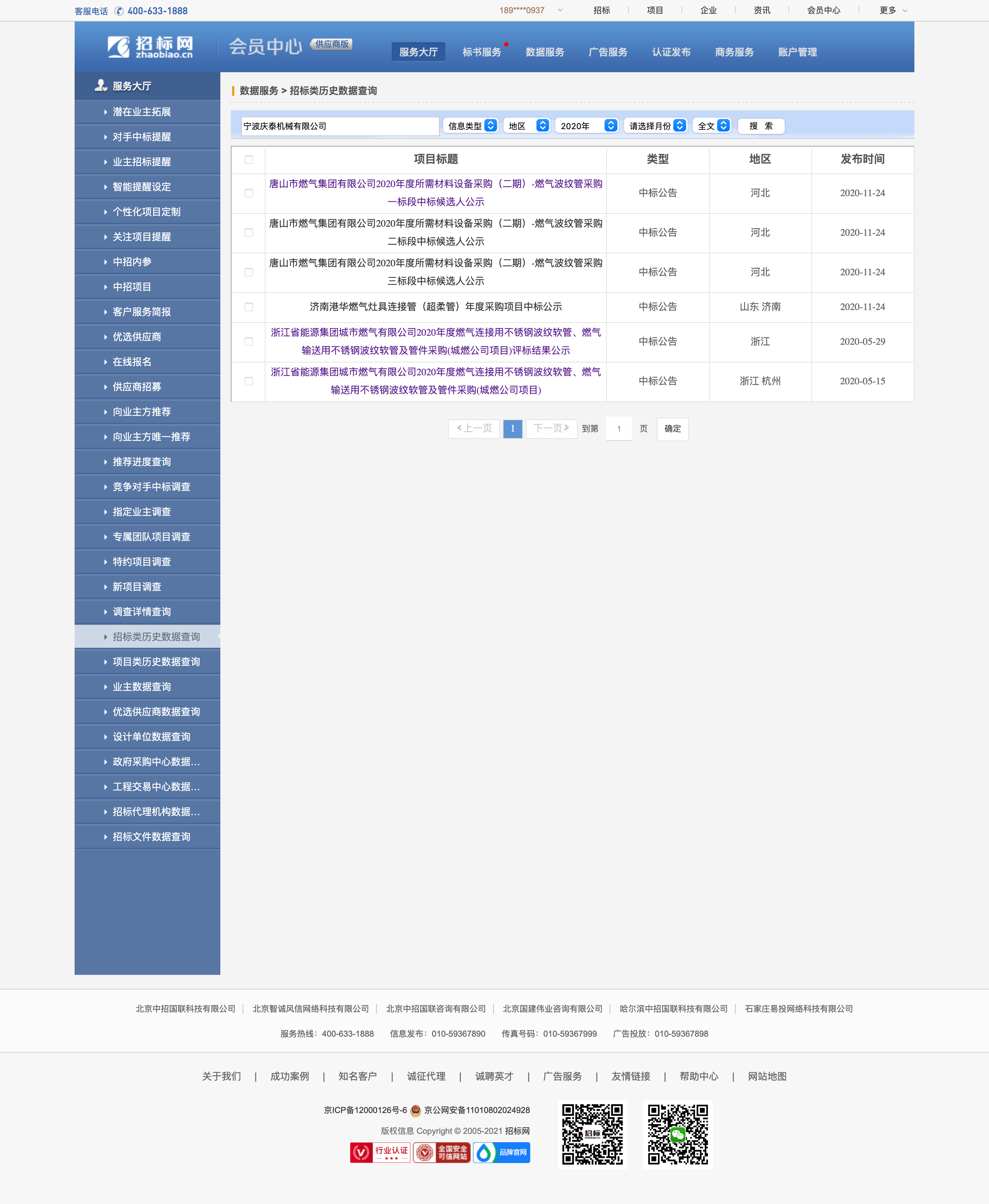Toggle the select-all checkbox in table header
Viewport: 989px width, 1204px height.
tap(248, 160)
